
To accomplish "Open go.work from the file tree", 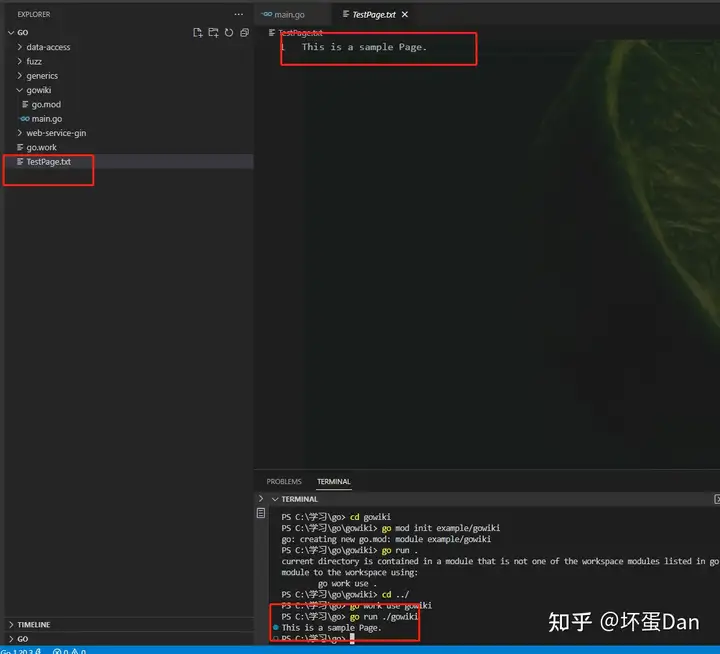I will [x=41, y=147].
